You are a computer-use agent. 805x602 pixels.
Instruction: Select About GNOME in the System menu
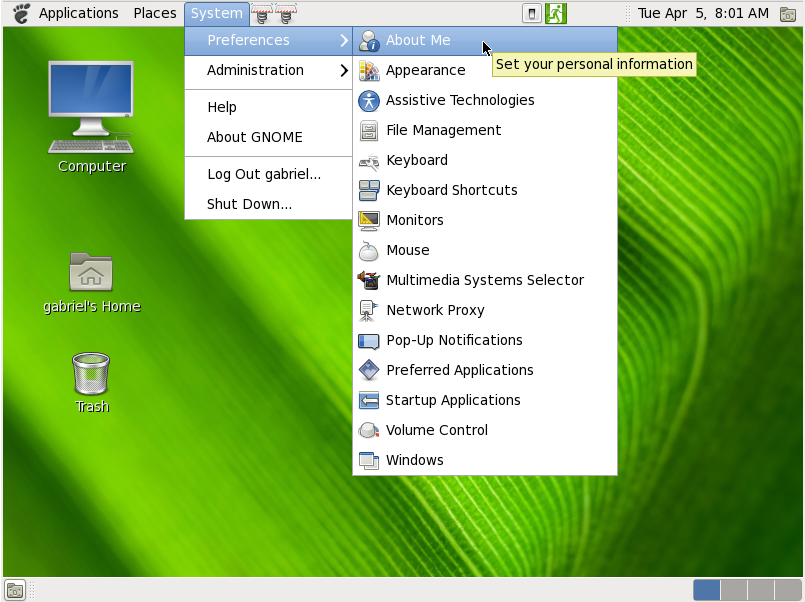[x=268, y=138]
